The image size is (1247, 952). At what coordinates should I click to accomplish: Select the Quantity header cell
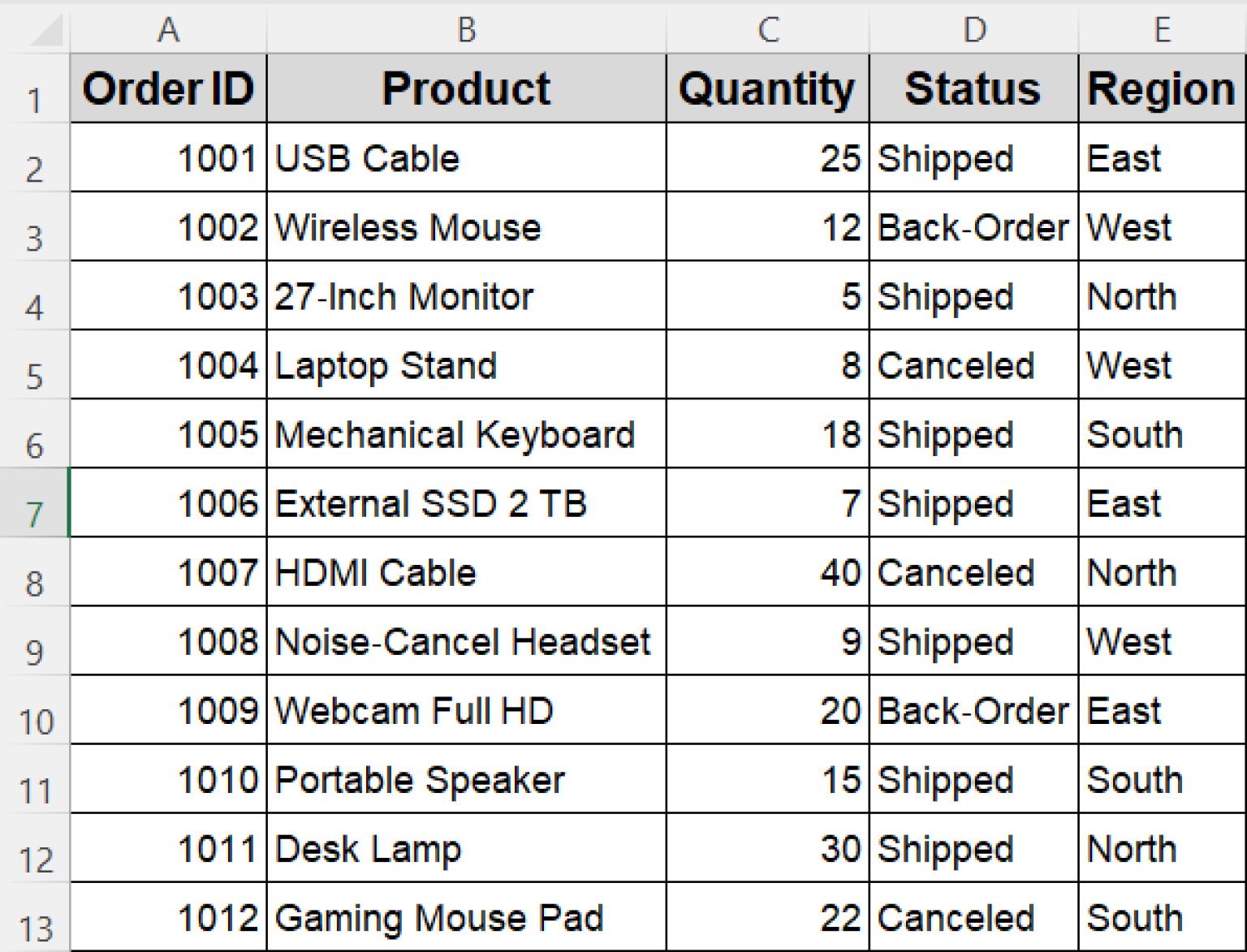pos(767,88)
